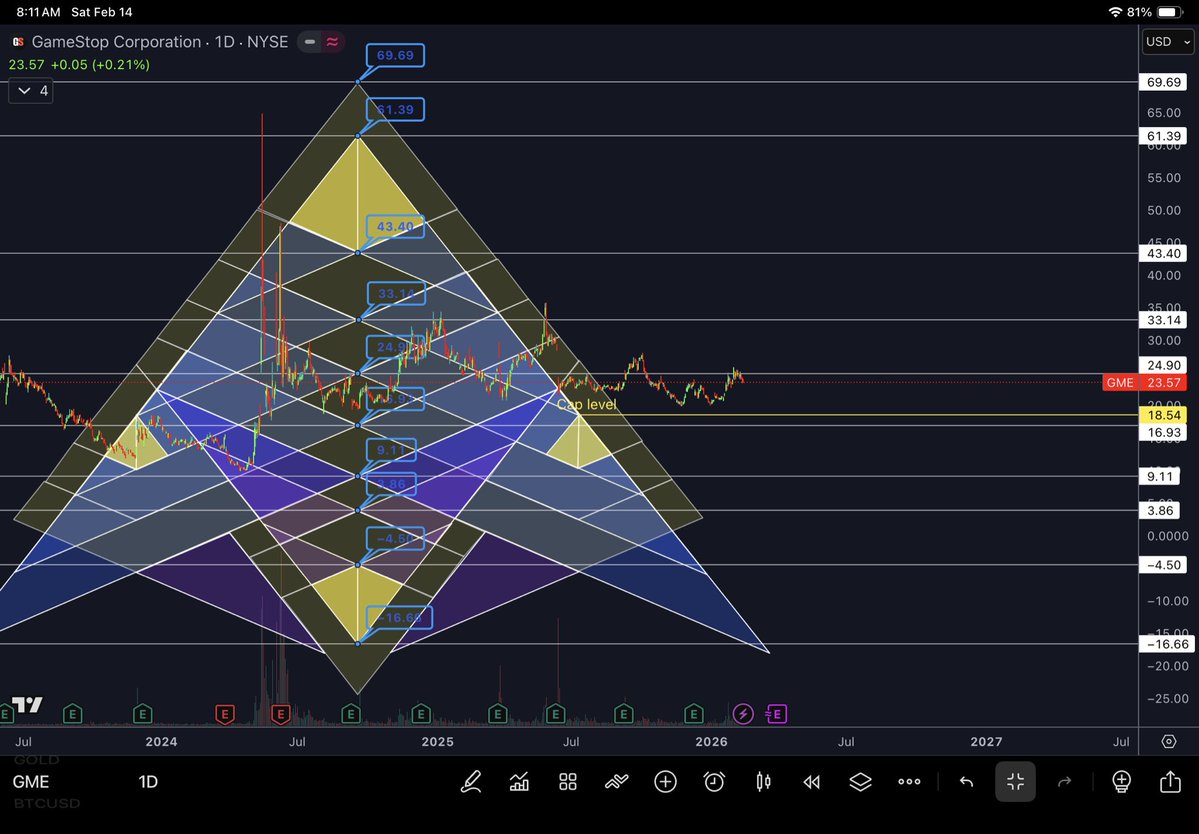Tap the -16.66 price axis label
This screenshot has height=834, width=1199.
coord(1165,644)
